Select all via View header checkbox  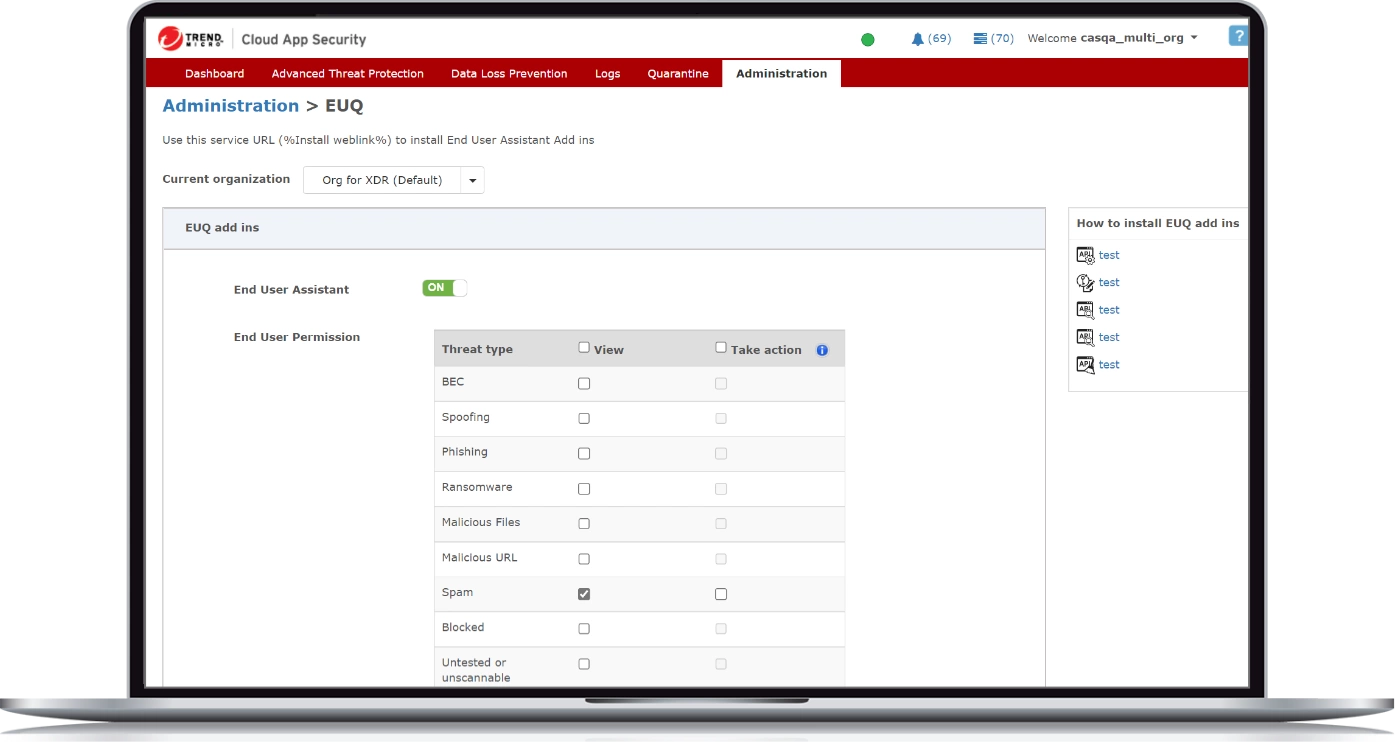[x=584, y=348]
